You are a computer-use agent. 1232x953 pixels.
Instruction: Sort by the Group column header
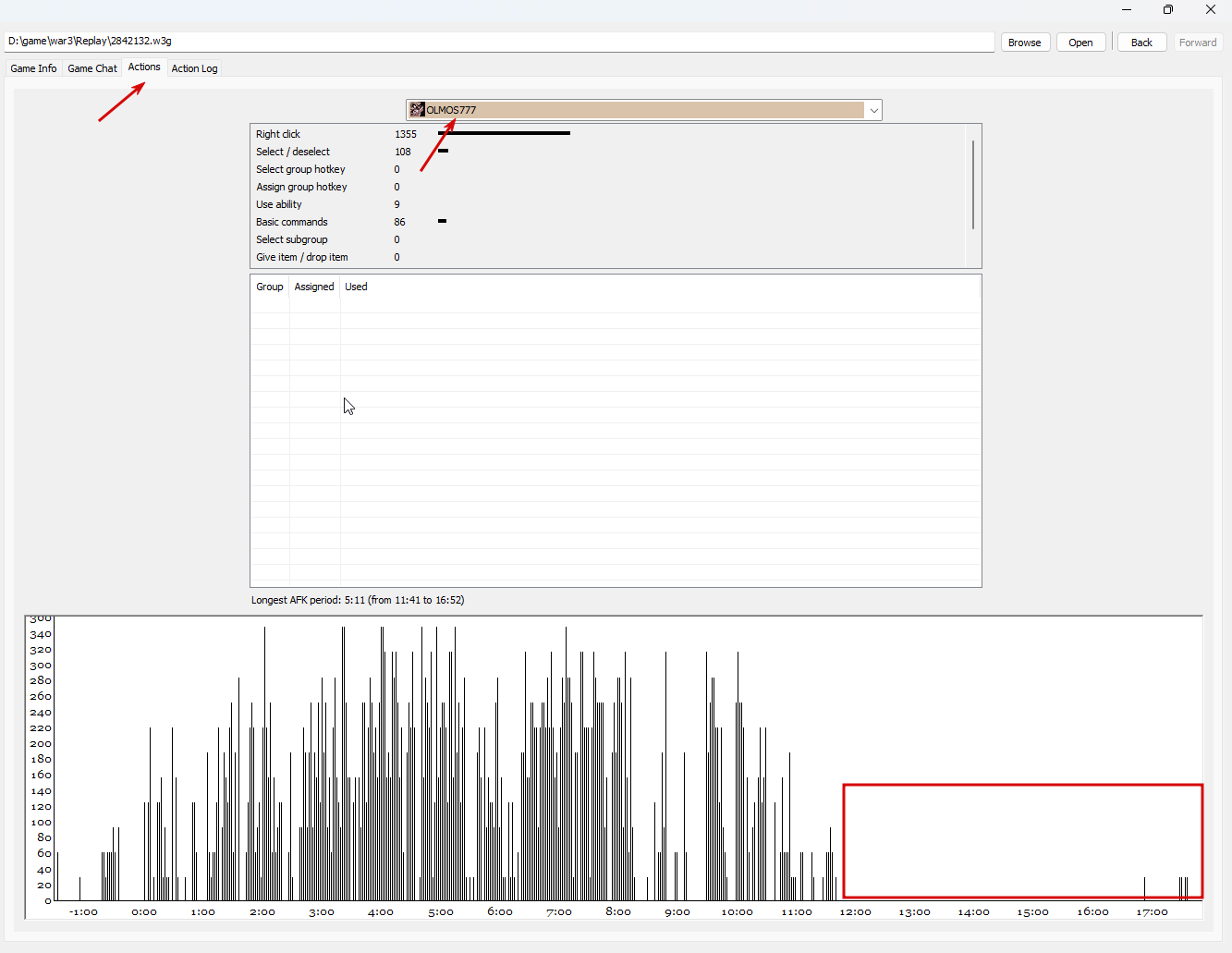270,287
